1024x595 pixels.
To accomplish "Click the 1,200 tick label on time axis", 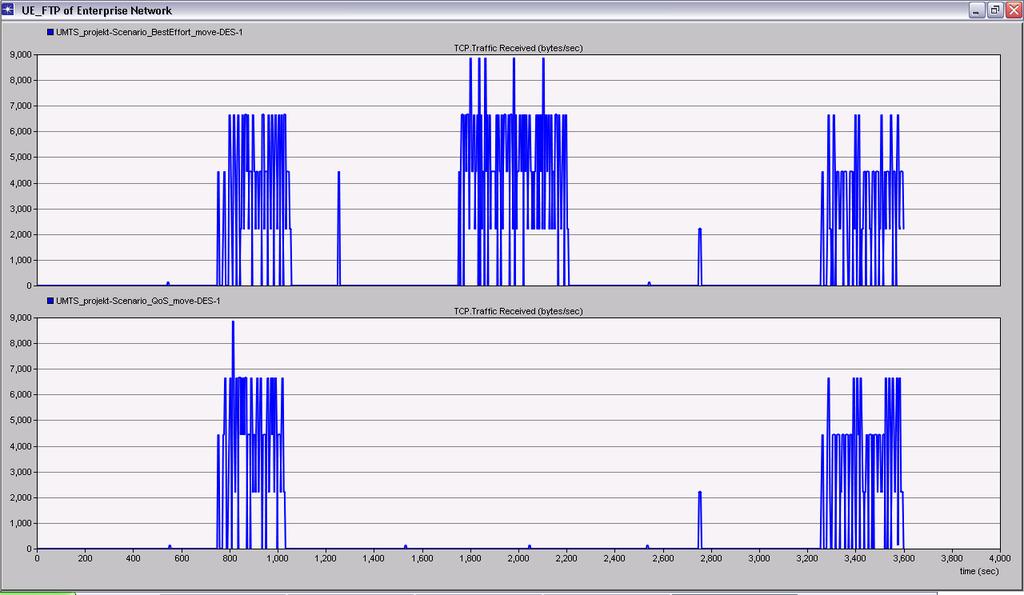I will 325,558.
